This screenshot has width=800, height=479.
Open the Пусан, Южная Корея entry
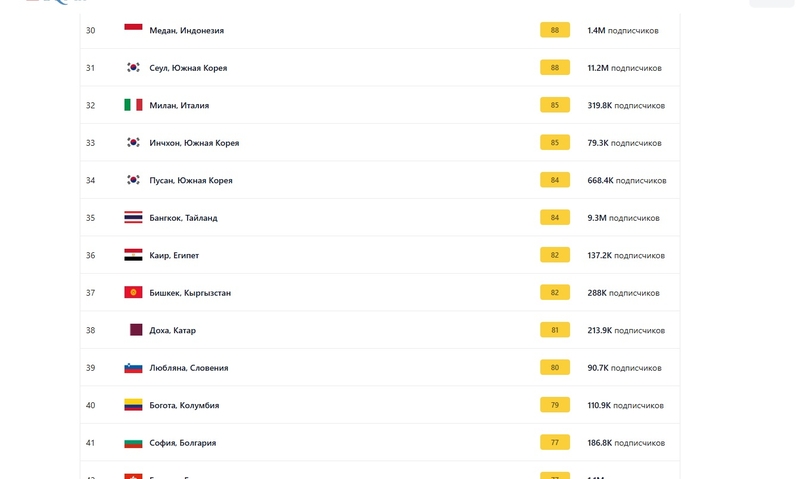191,180
